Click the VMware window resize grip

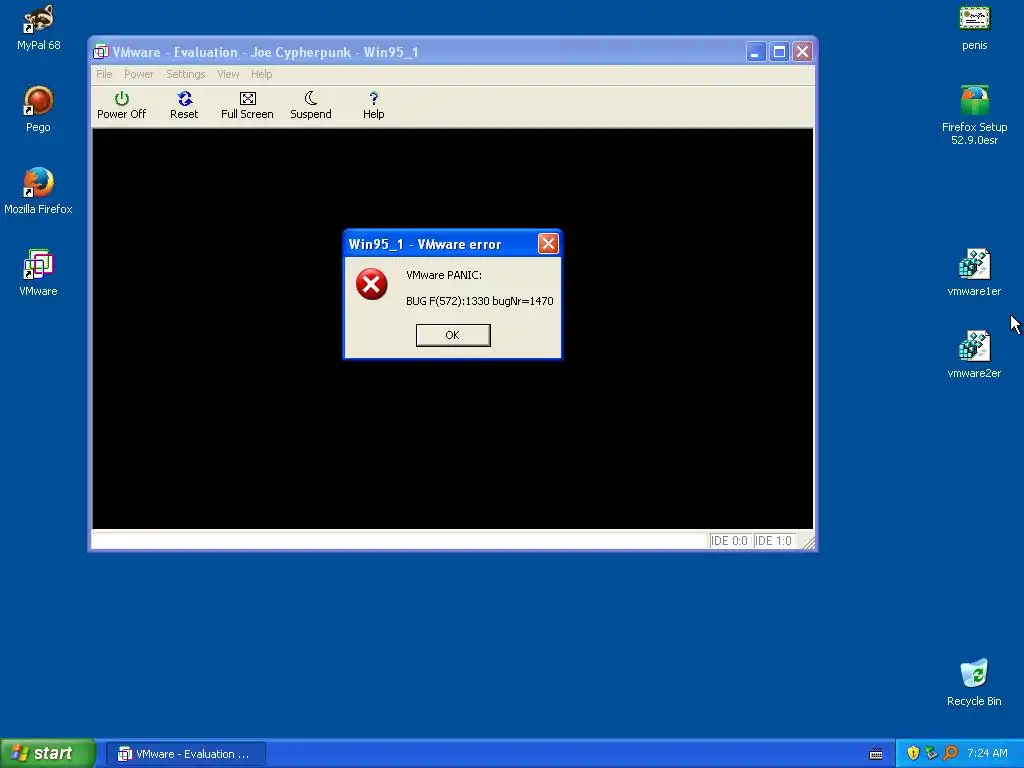coord(808,542)
